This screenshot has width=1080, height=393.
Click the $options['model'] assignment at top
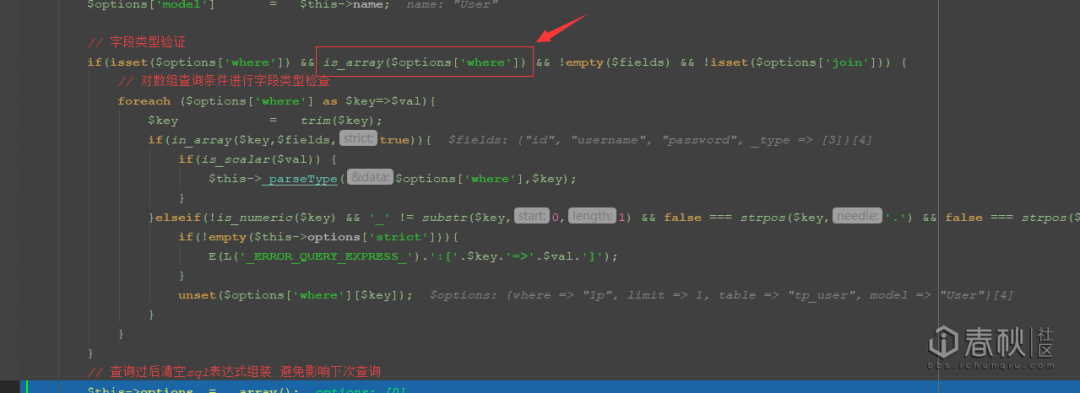pyautogui.click(x=238, y=4)
